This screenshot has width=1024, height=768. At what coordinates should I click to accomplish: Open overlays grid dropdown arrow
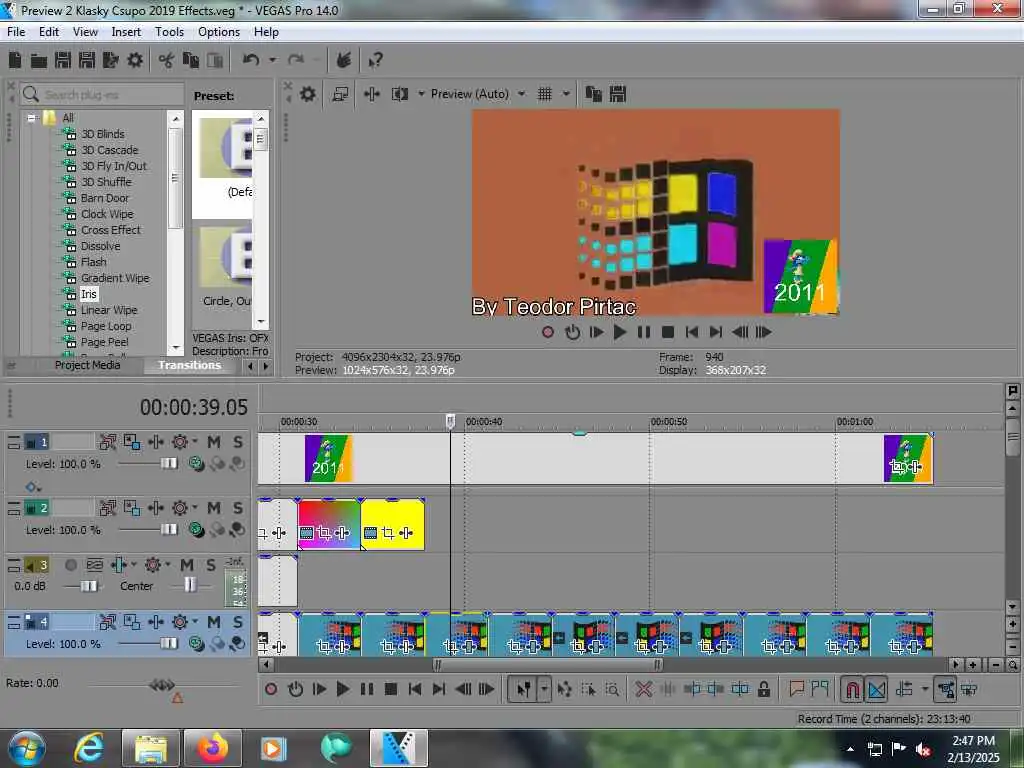(566, 94)
